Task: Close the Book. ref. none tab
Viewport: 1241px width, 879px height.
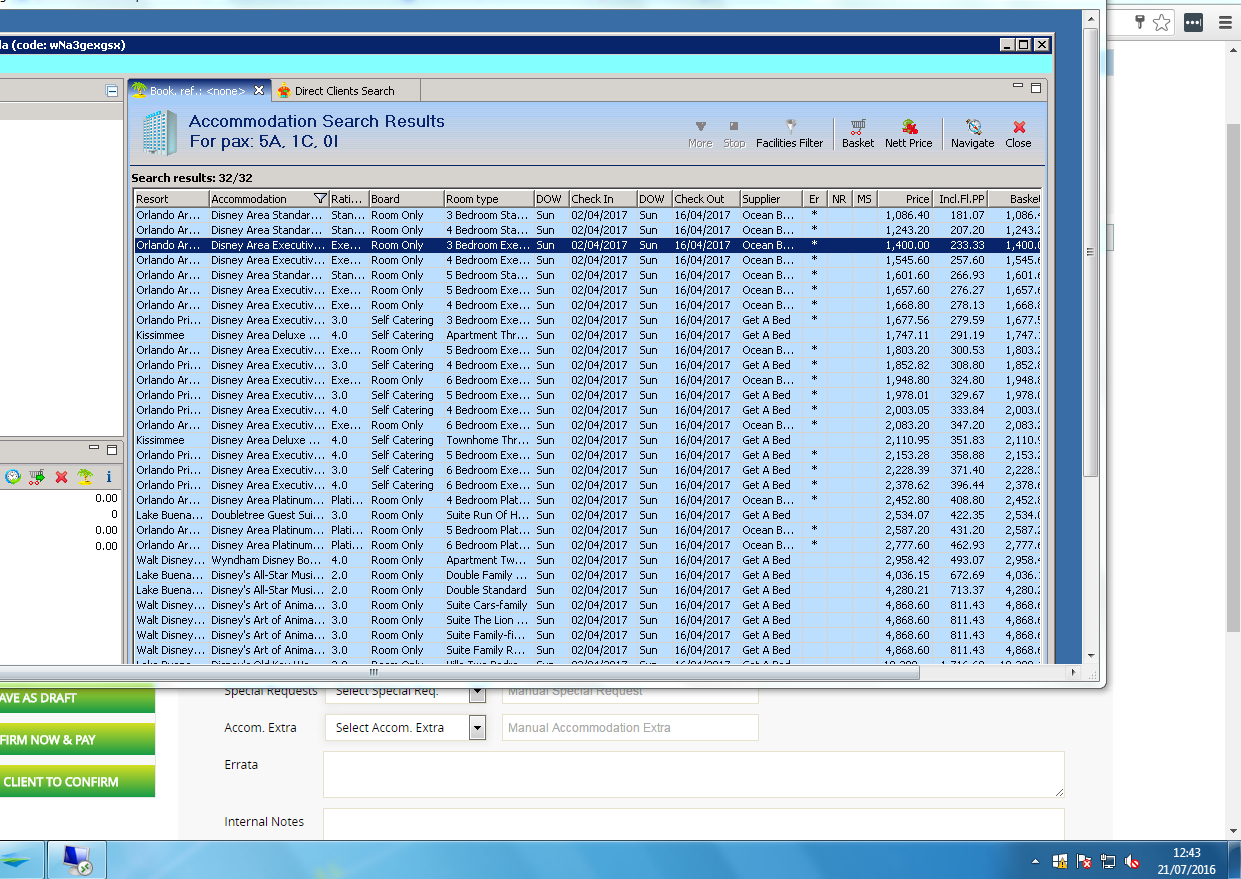Action: tap(259, 90)
